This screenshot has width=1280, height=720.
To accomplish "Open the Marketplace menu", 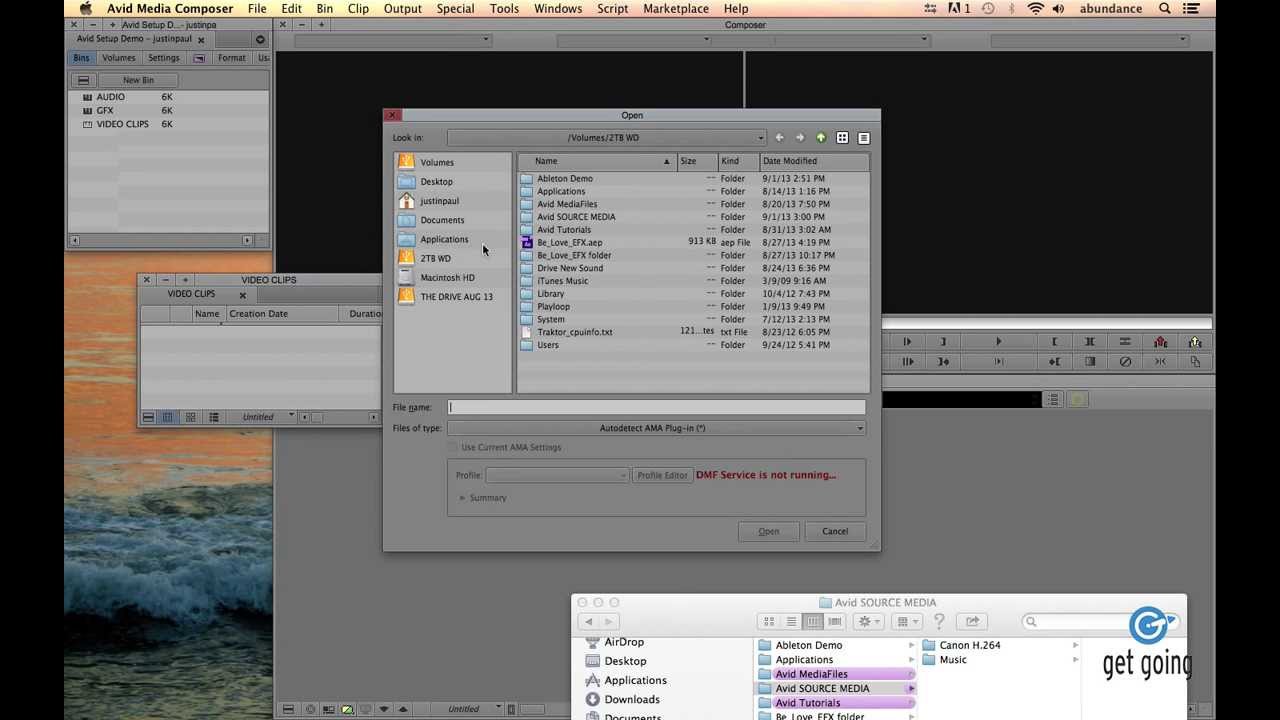I will (675, 9).
